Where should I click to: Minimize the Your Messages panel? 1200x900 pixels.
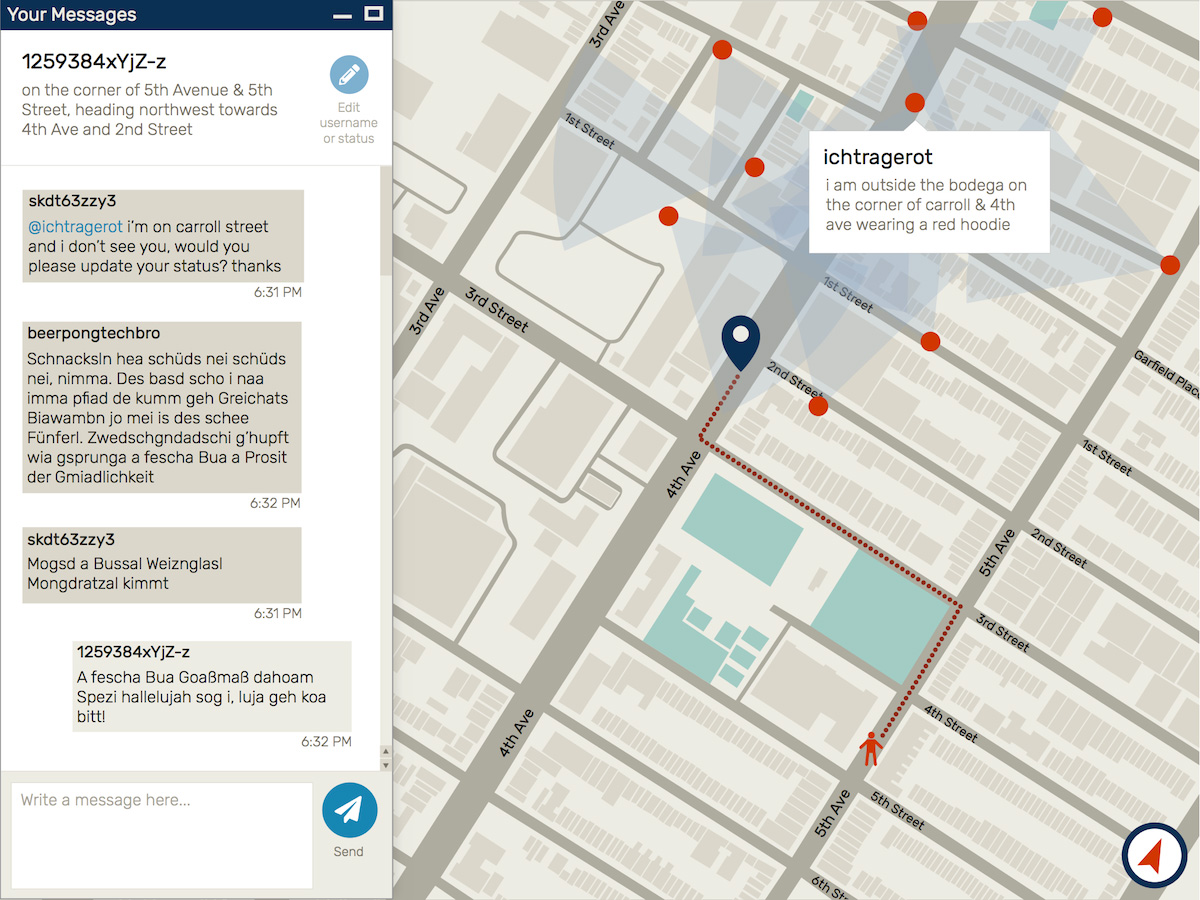pos(342,15)
